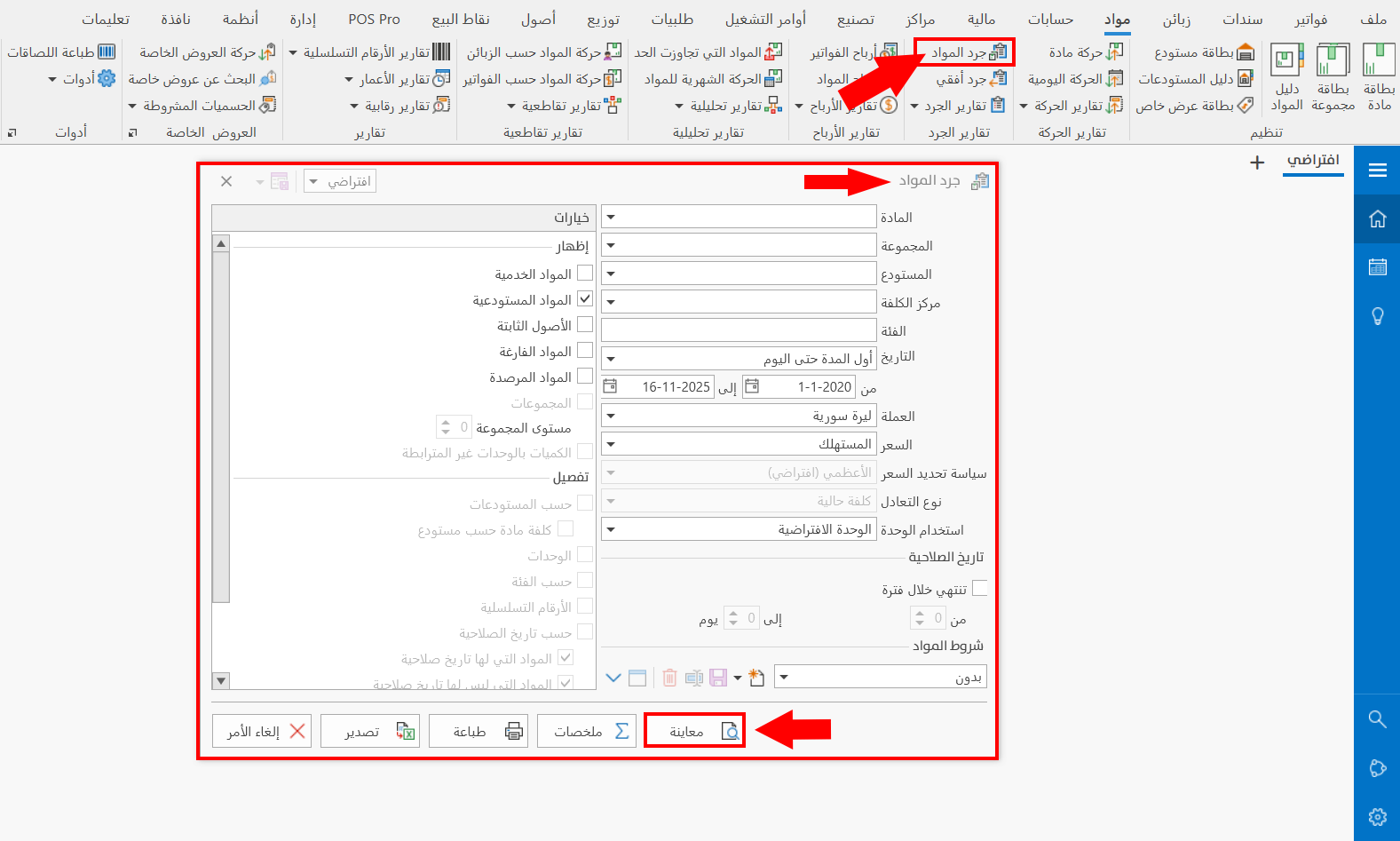The height and width of the screenshot is (841, 1400).
Task: Open the مركز الكلفة dropdown
Action: click(611, 303)
